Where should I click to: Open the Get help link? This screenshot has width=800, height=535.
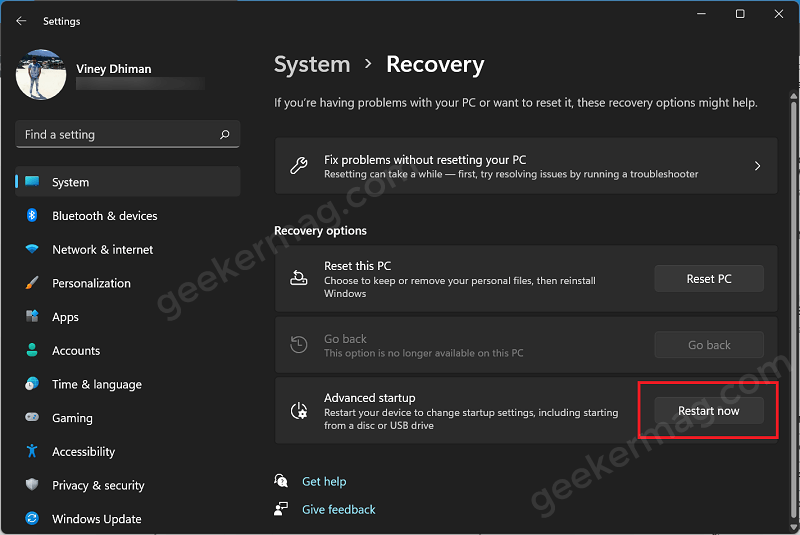(324, 481)
